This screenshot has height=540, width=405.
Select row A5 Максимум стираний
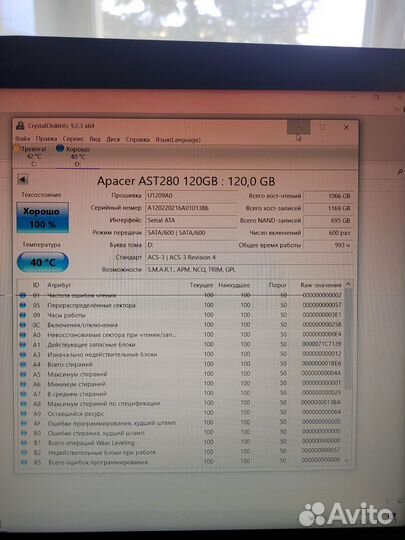[180, 374]
